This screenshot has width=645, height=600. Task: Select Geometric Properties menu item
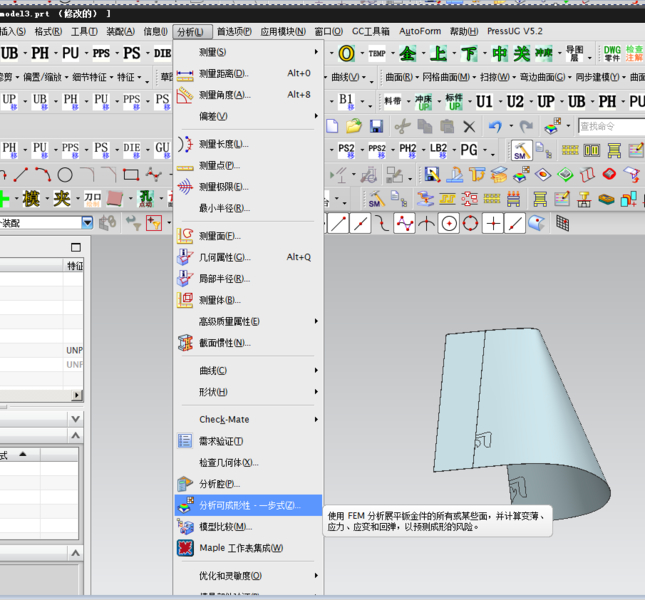pyautogui.click(x=248, y=257)
